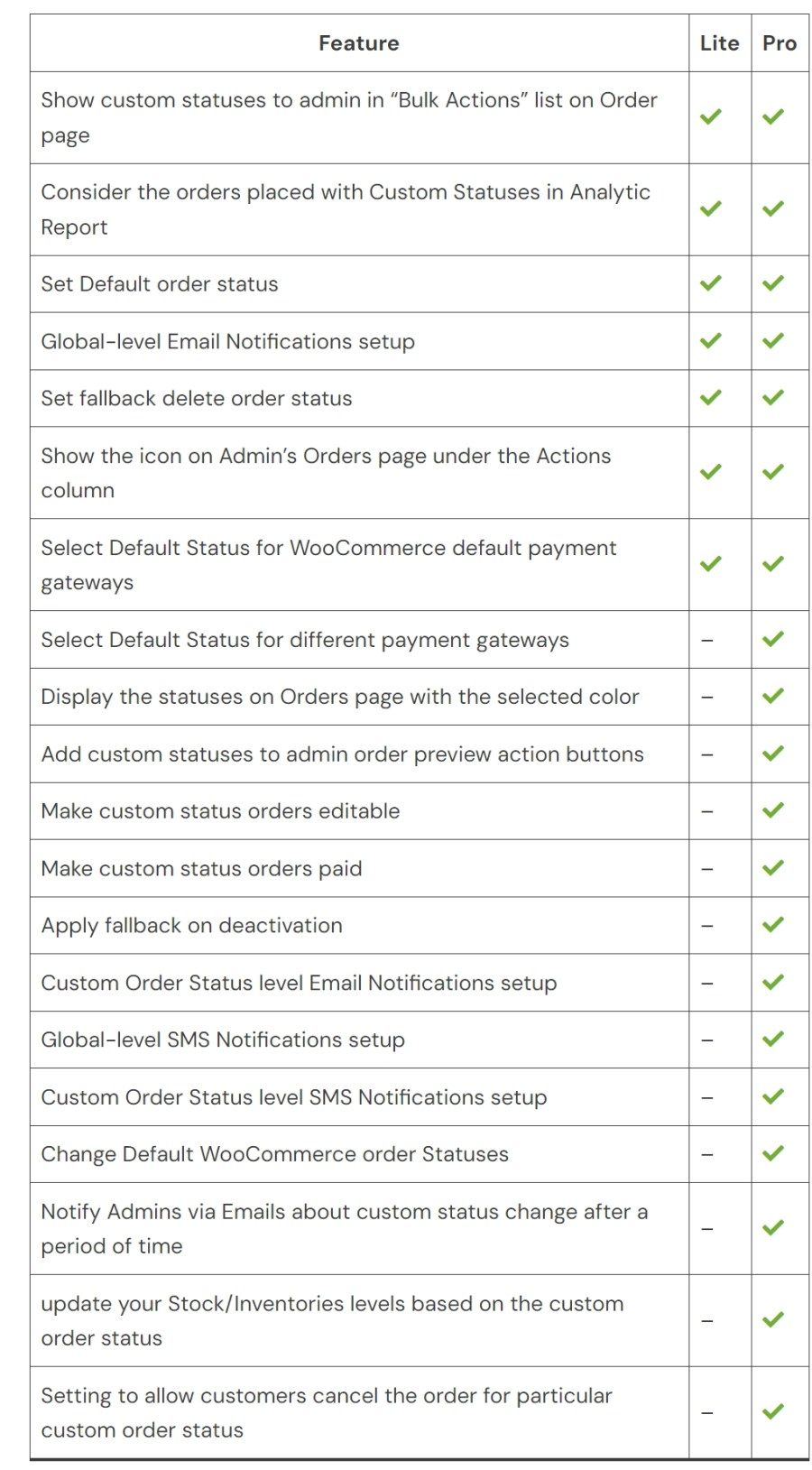Click the Lite checkmark for Set fallback delete order status
812x1470 pixels.
click(711, 398)
